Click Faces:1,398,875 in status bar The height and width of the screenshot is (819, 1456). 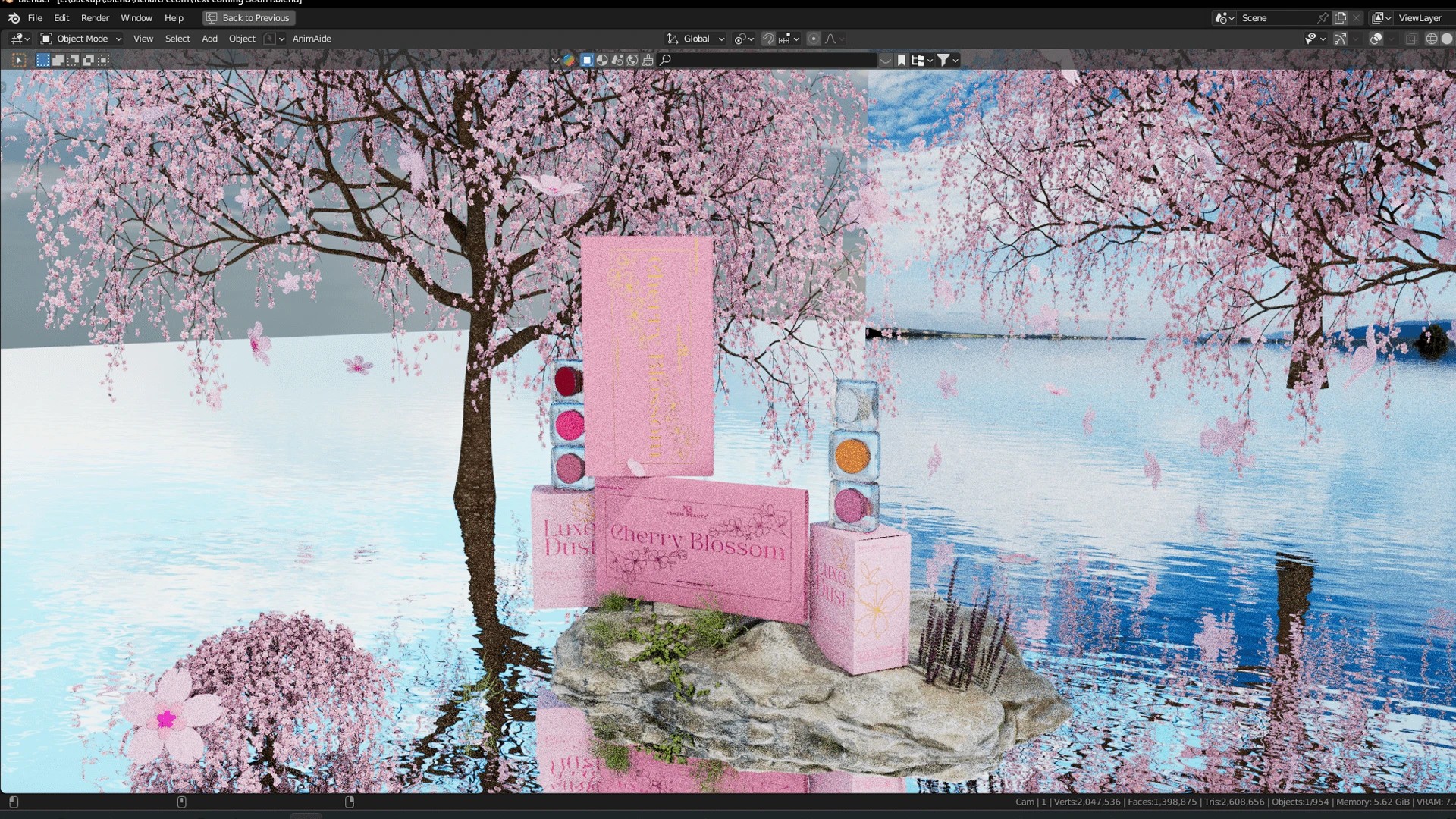point(1162,802)
